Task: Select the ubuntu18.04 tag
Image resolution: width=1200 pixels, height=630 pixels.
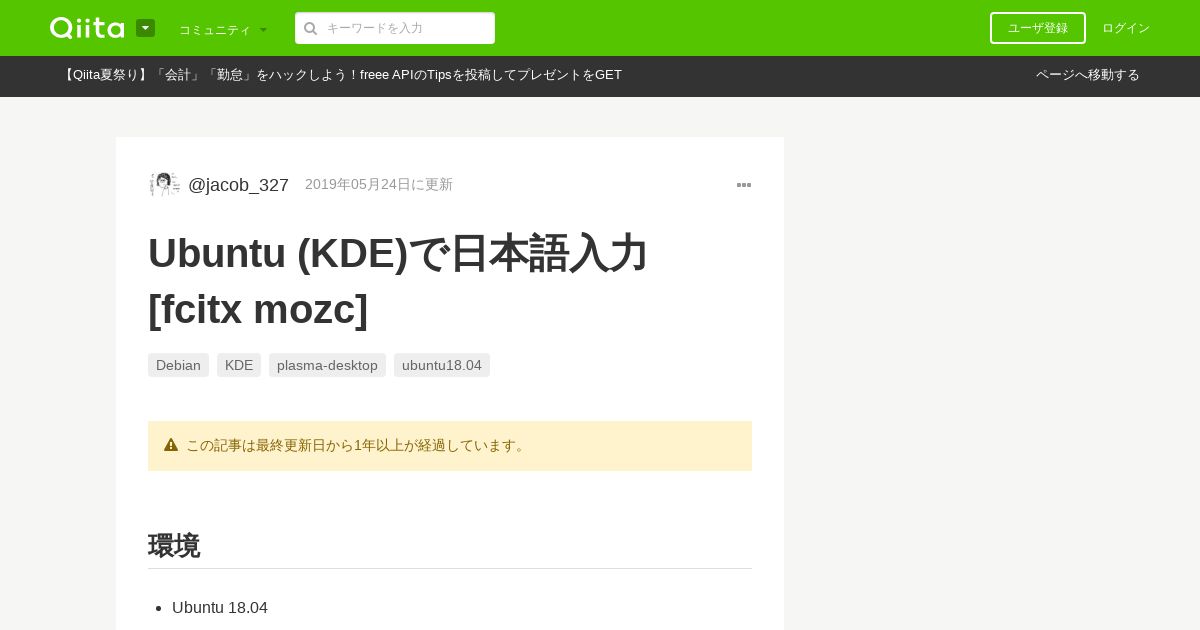Action: [x=442, y=365]
